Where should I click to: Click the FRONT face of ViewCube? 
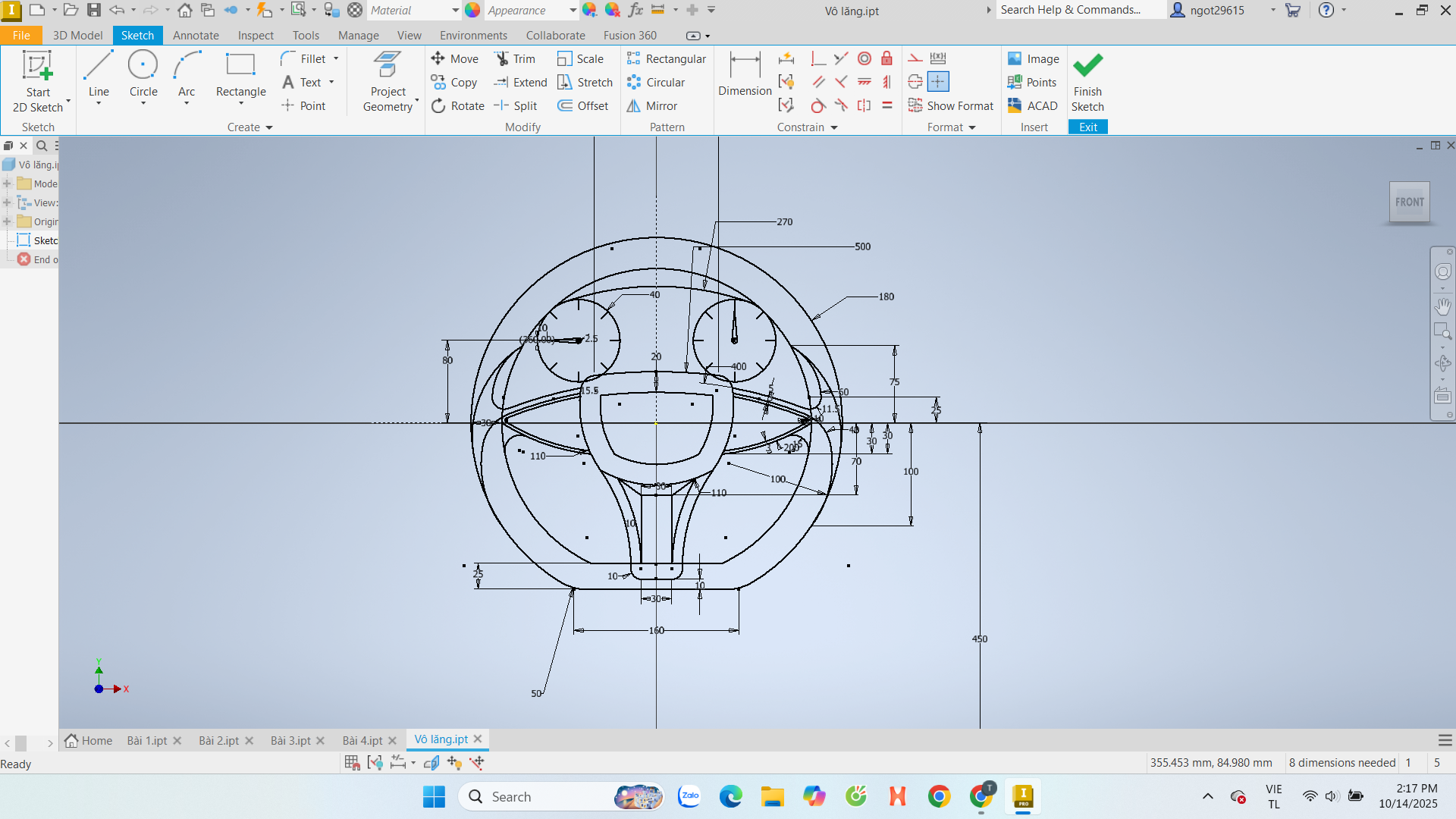(1409, 202)
